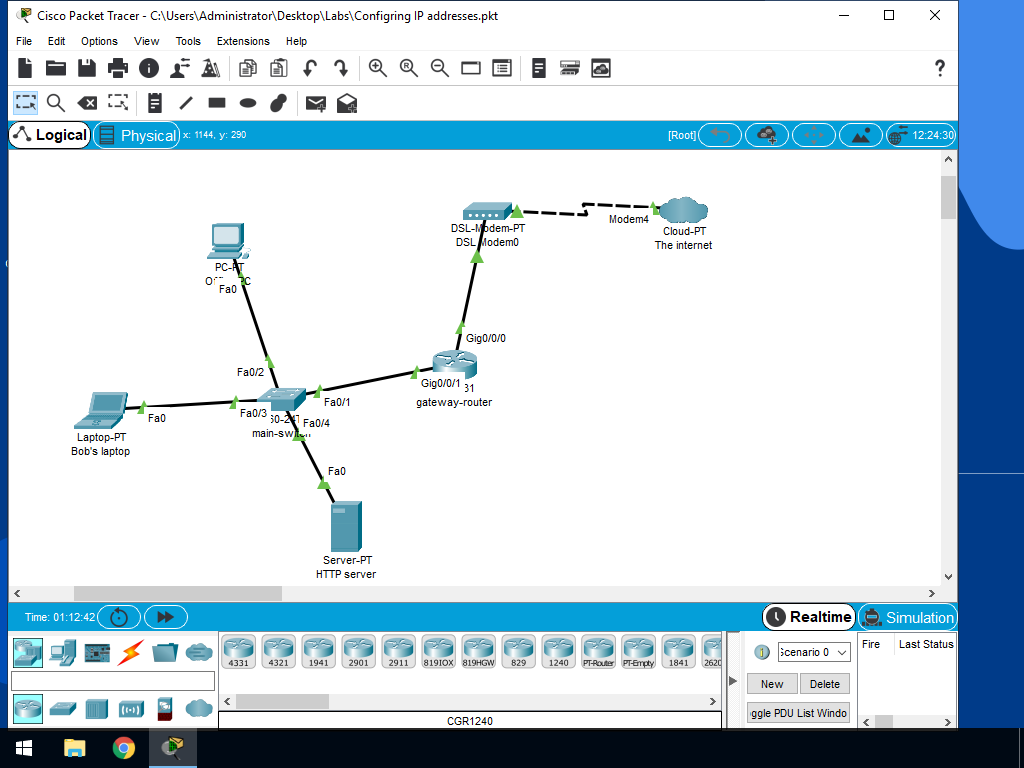
Task: Choose the Draw Line tool
Action: click(x=186, y=103)
